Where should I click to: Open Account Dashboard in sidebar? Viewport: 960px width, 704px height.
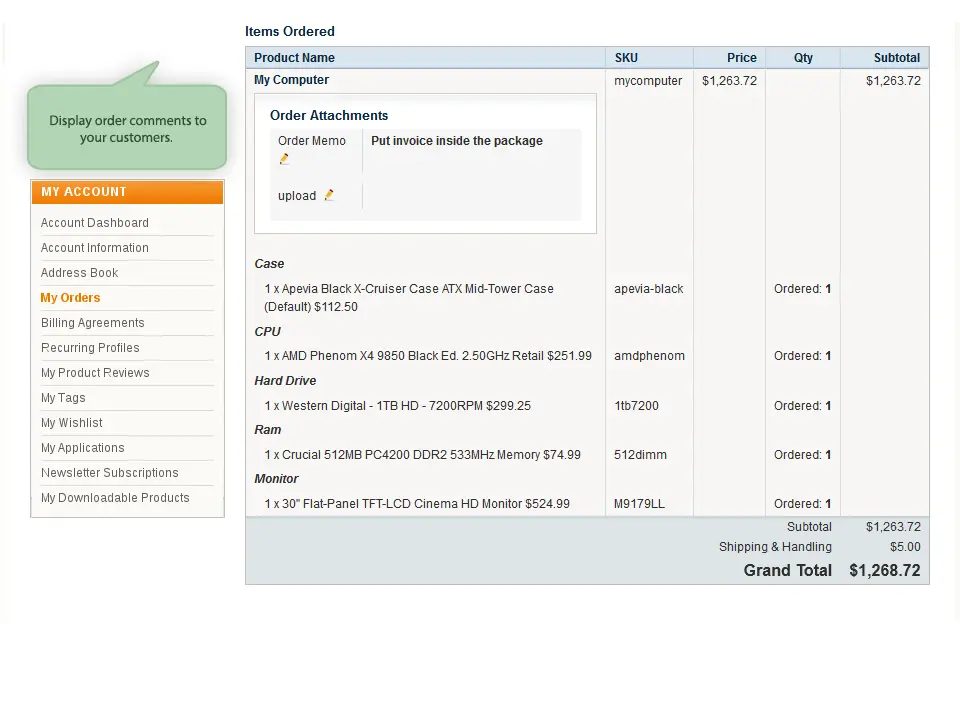click(x=95, y=223)
